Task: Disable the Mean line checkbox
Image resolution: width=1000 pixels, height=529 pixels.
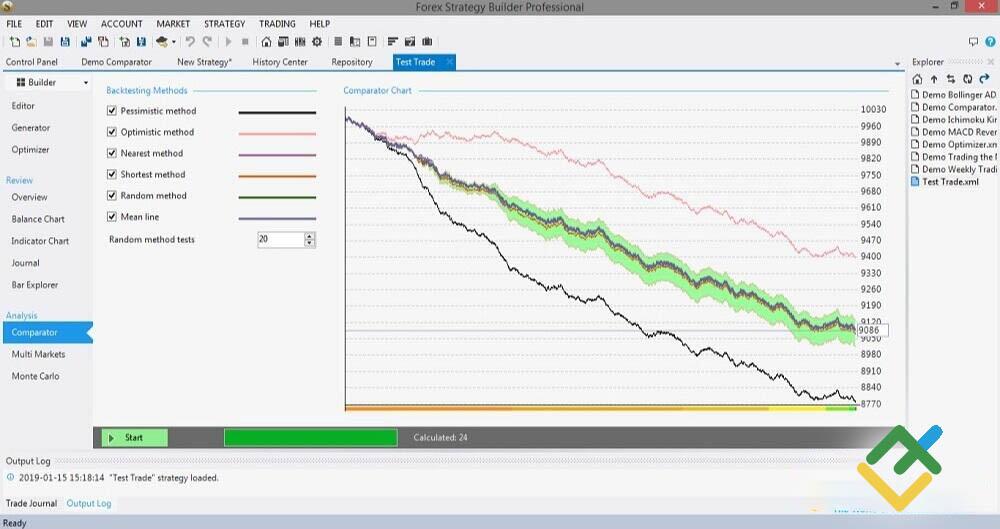Action: point(112,217)
